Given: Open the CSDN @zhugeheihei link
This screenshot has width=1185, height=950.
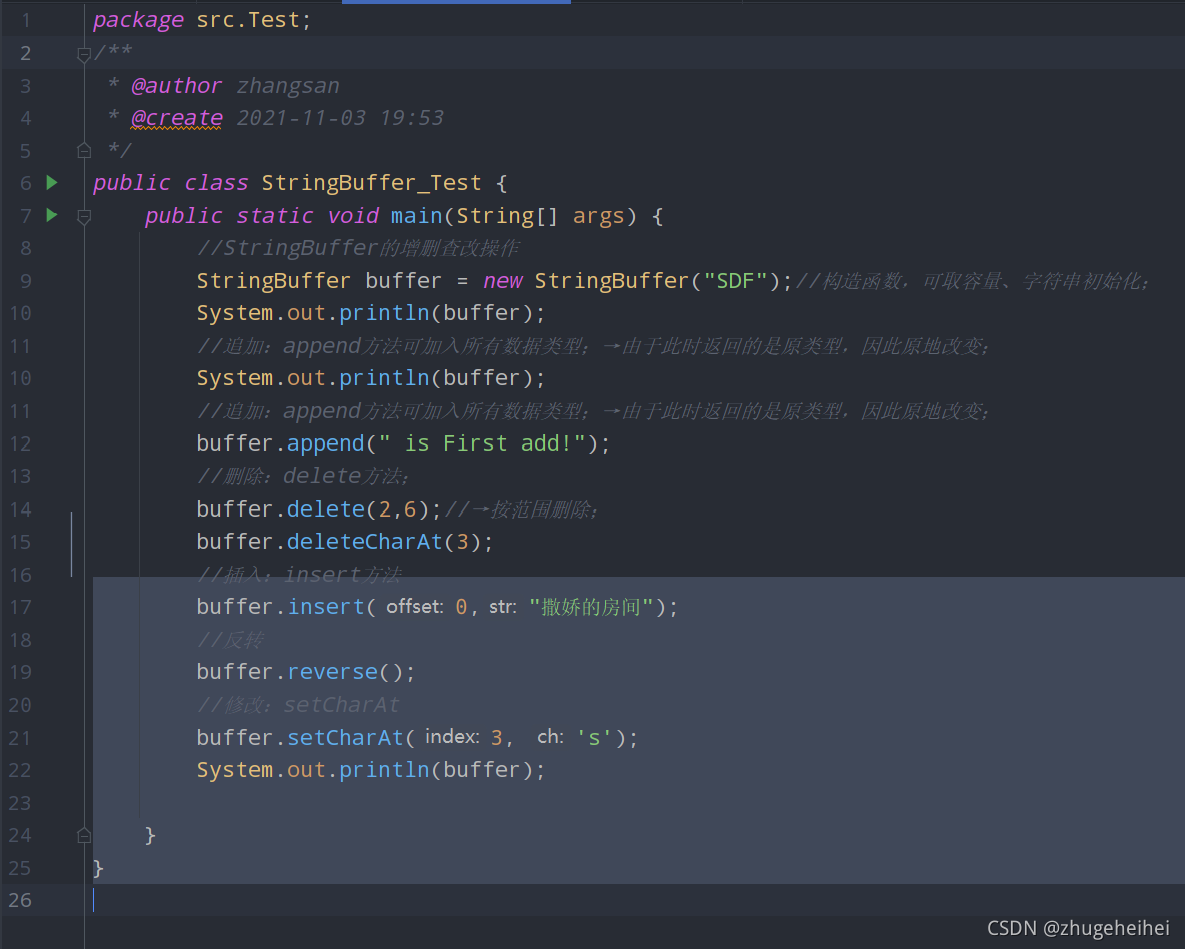Looking at the screenshot, I should [1077, 927].
